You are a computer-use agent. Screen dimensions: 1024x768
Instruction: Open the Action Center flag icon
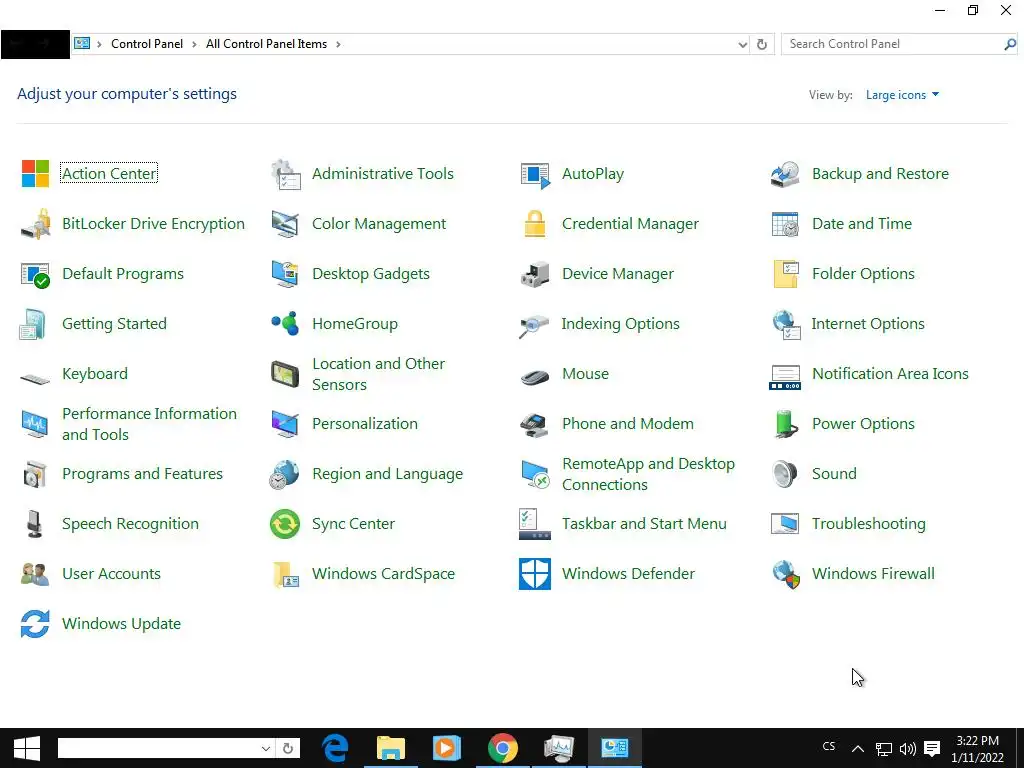(x=35, y=174)
